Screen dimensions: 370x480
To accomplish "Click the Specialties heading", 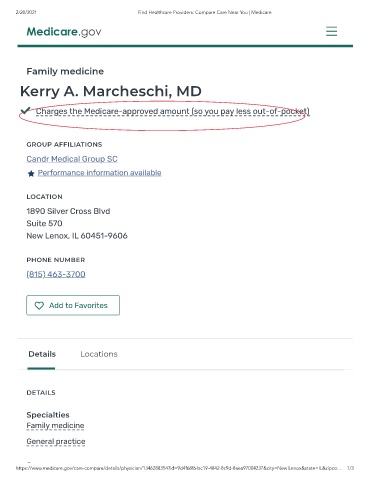I will click(48, 415).
